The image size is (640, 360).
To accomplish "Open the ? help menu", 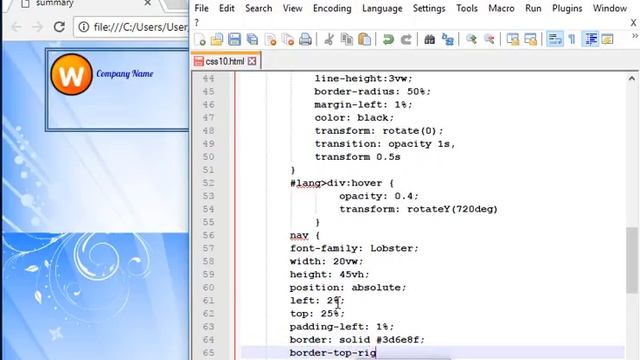I will (x=197, y=23).
